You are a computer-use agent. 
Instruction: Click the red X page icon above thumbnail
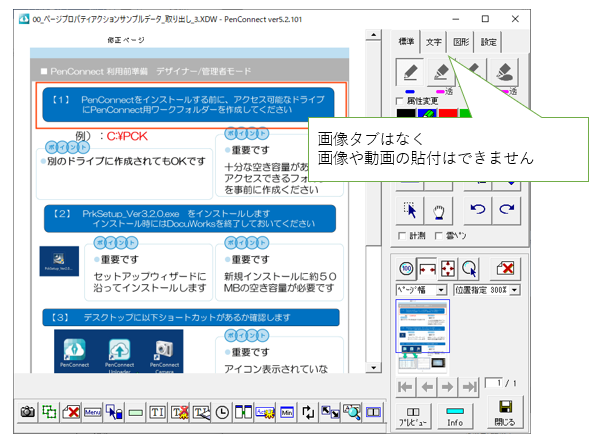pyautogui.click(x=505, y=268)
